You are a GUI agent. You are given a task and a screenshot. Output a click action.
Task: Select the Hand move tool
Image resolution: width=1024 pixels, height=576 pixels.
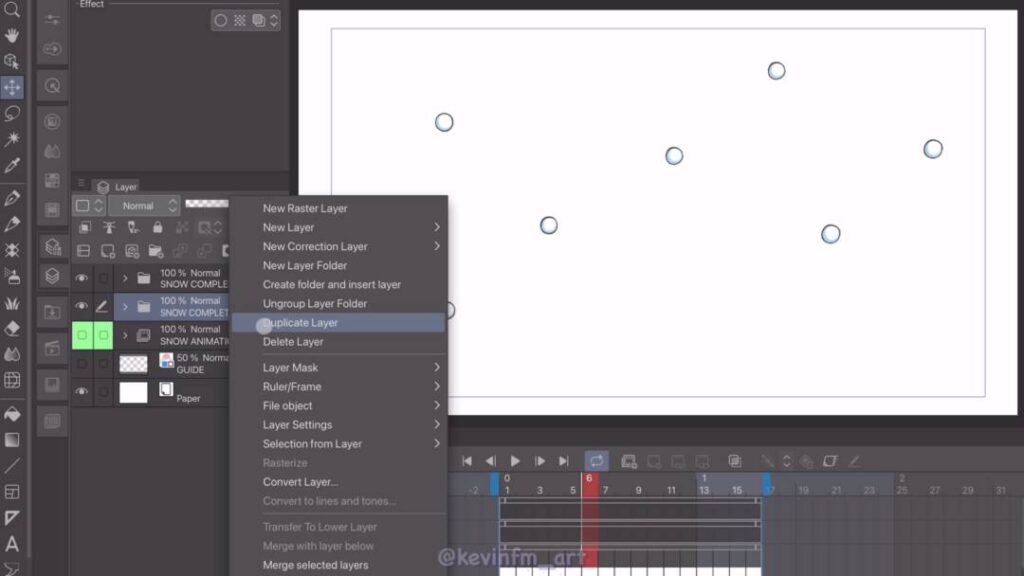coord(12,35)
